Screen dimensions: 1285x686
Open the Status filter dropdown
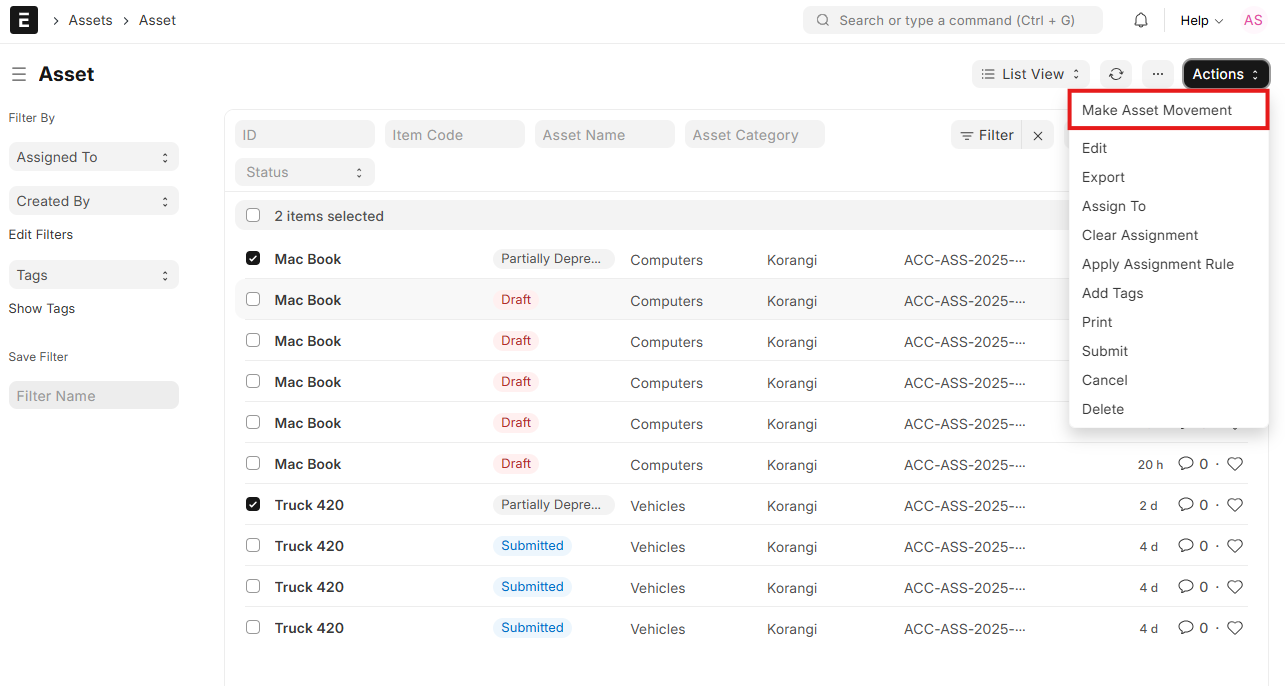[x=304, y=172]
